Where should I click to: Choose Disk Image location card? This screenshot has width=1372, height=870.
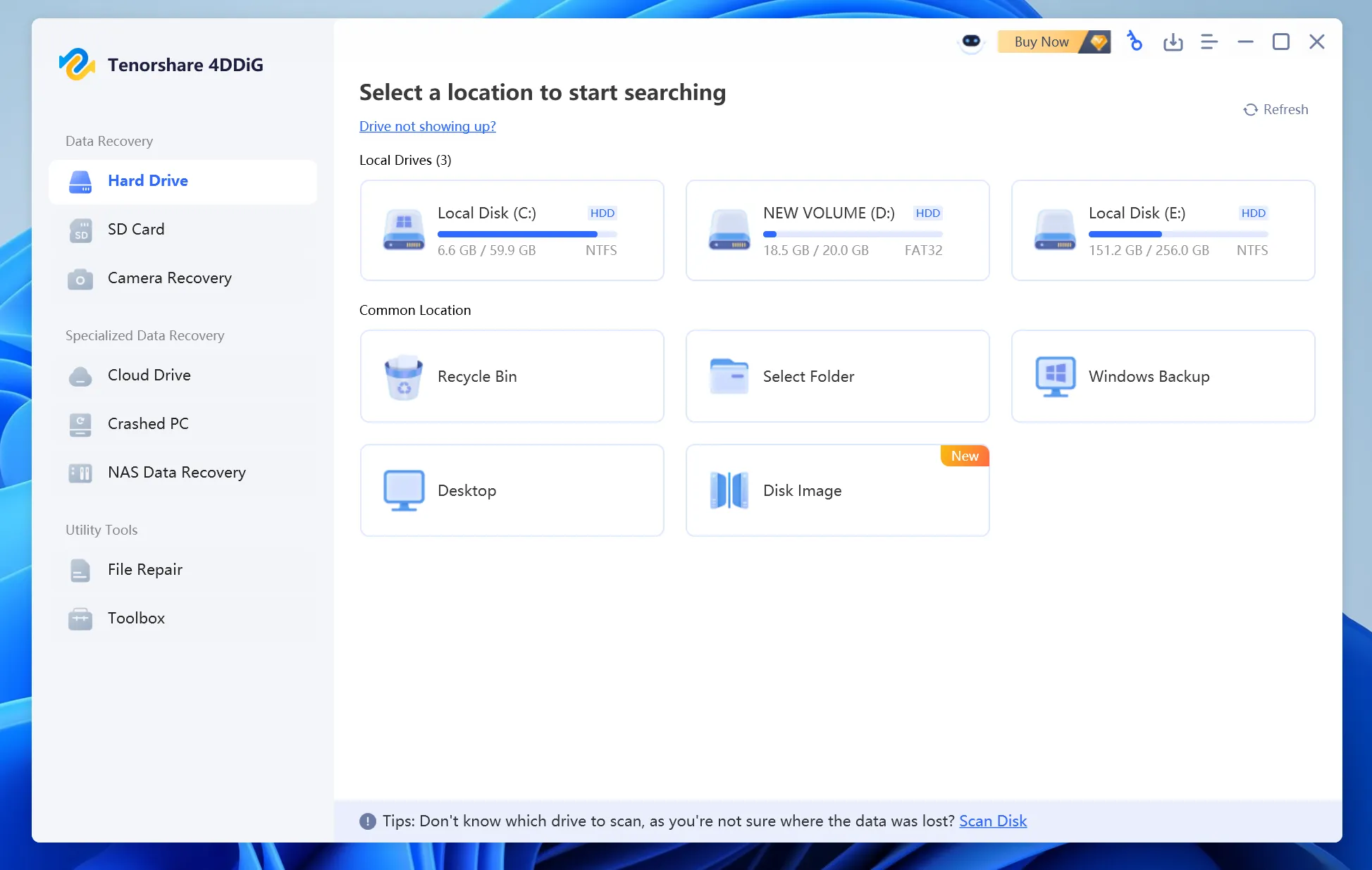tap(838, 490)
